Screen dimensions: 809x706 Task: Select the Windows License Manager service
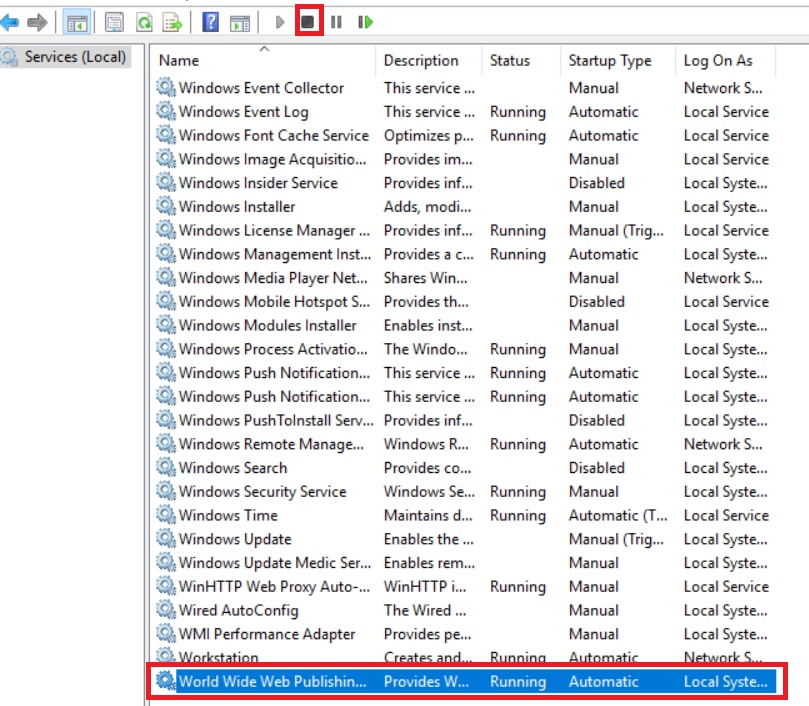point(465,230)
